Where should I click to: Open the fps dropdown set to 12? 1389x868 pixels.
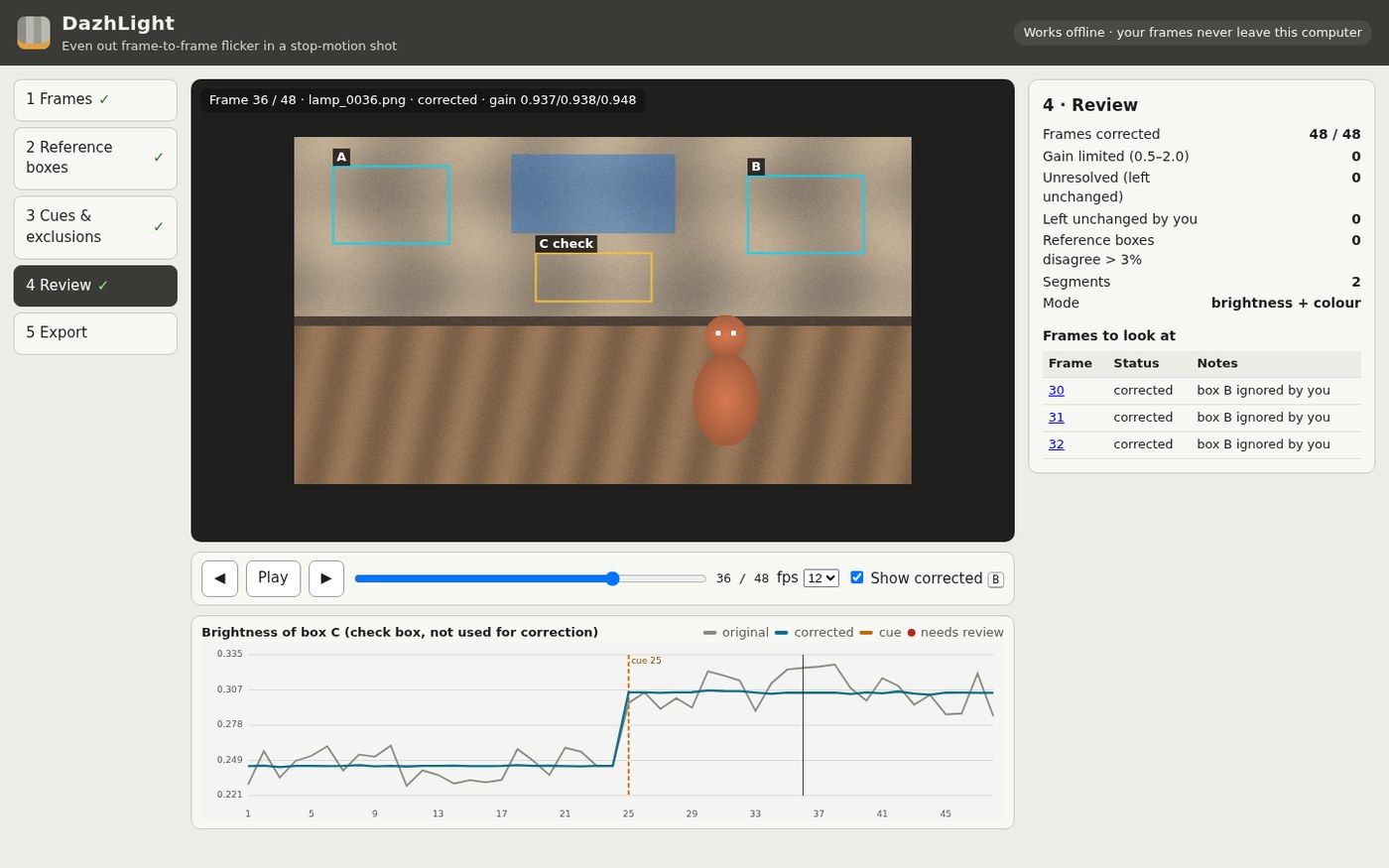tap(821, 578)
